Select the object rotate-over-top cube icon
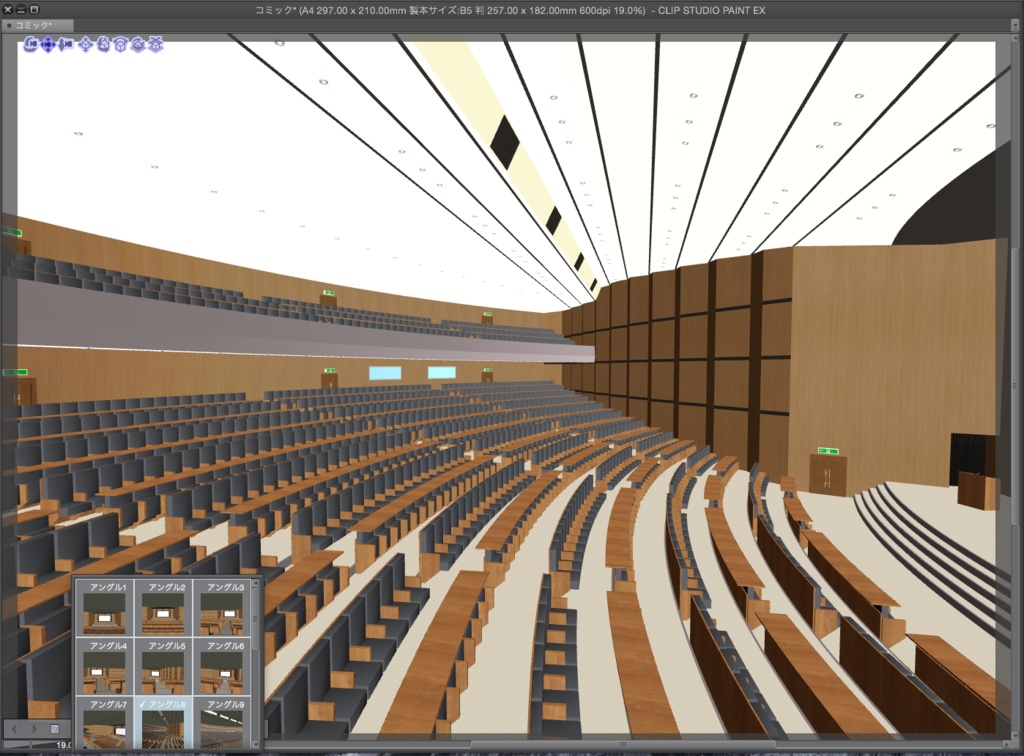This screenshot has height=756, width=1024. click(x=120, y=45)
